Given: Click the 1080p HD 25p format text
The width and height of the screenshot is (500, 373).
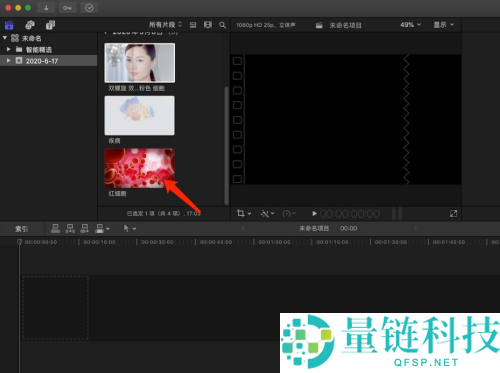Looking at the screenshot, I should pyautogui.click(x=266, y=25).
